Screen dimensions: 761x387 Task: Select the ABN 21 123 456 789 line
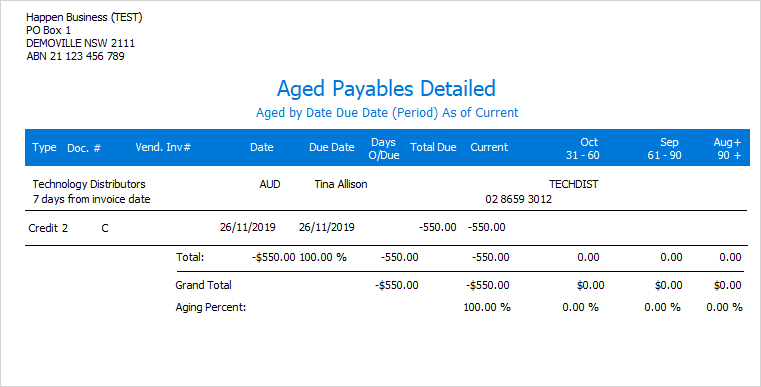tap(75, 56)
